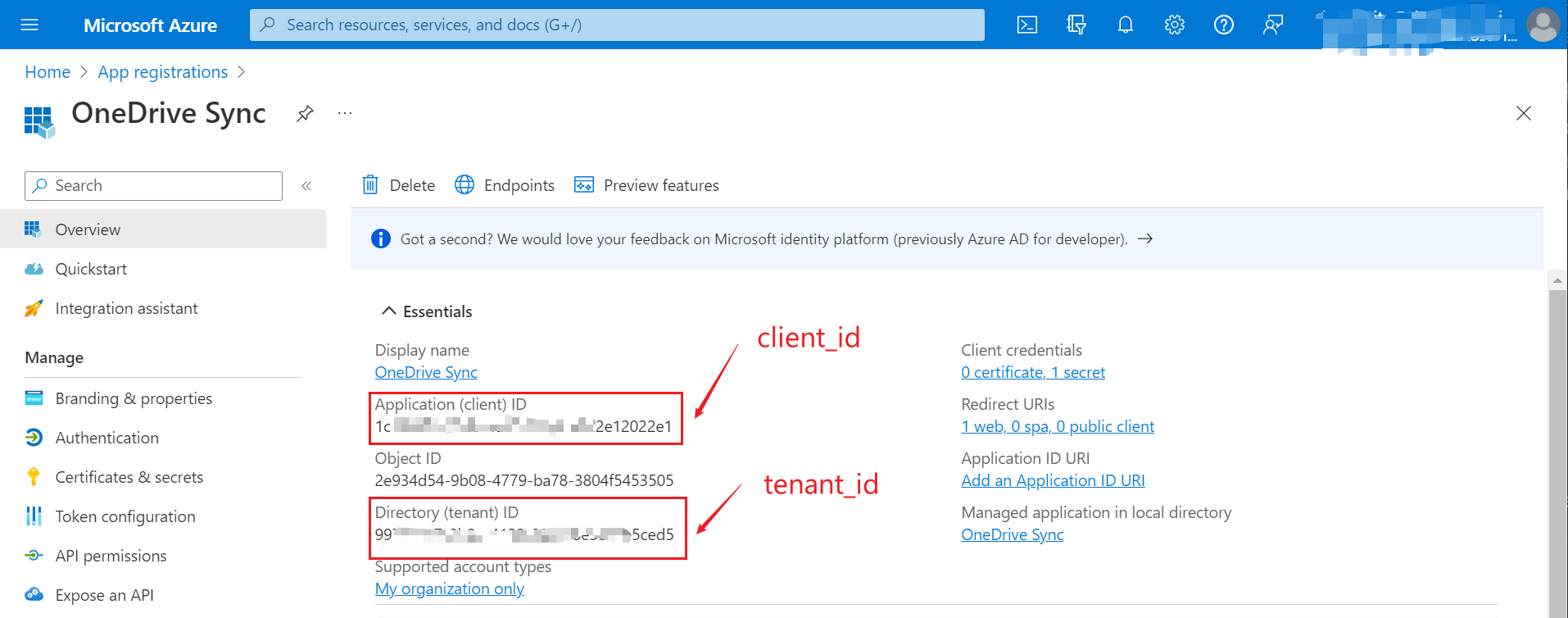Select the Object ID value text
Viewport: 1568px width, 618px height.
[524, 480]
